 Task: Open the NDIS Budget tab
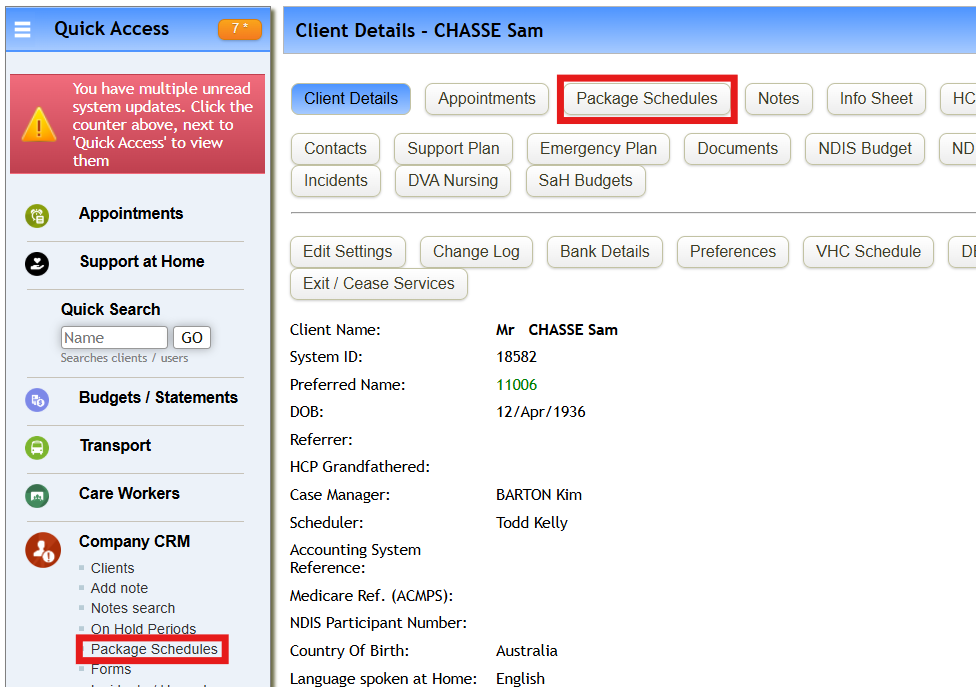(864, 149)
